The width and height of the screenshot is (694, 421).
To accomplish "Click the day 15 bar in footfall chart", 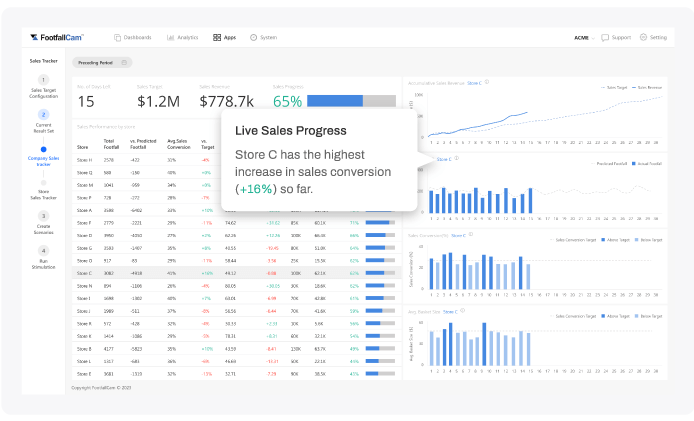I will 530,201.
